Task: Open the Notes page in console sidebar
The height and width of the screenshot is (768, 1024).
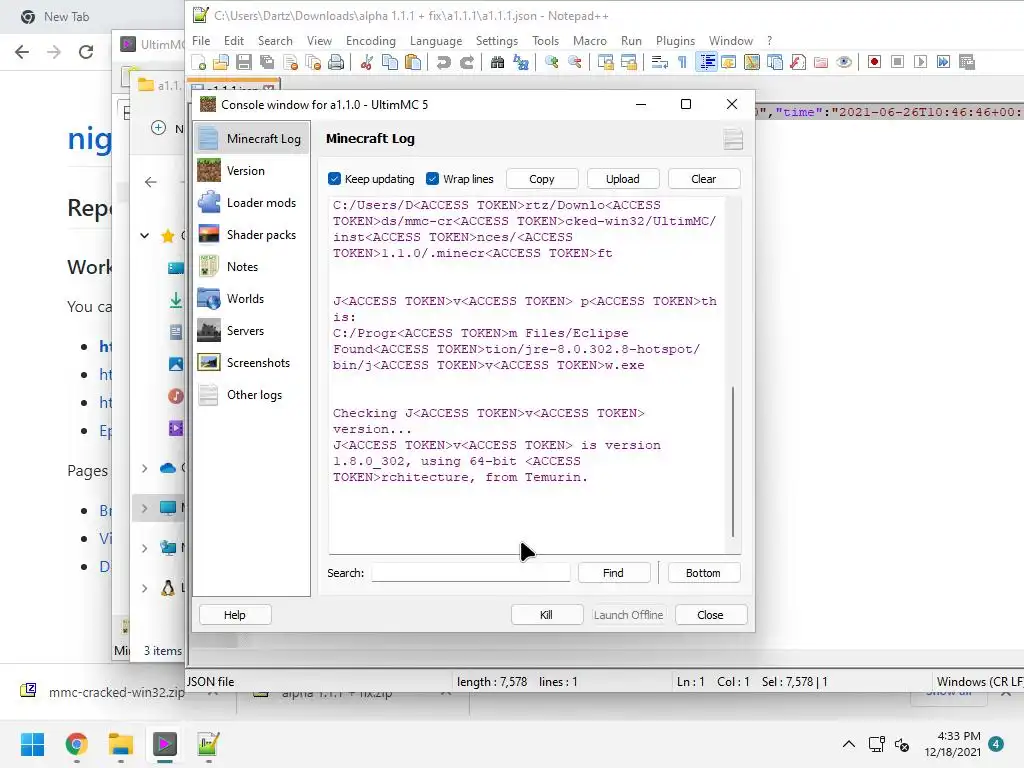Action: click(251, 266)
